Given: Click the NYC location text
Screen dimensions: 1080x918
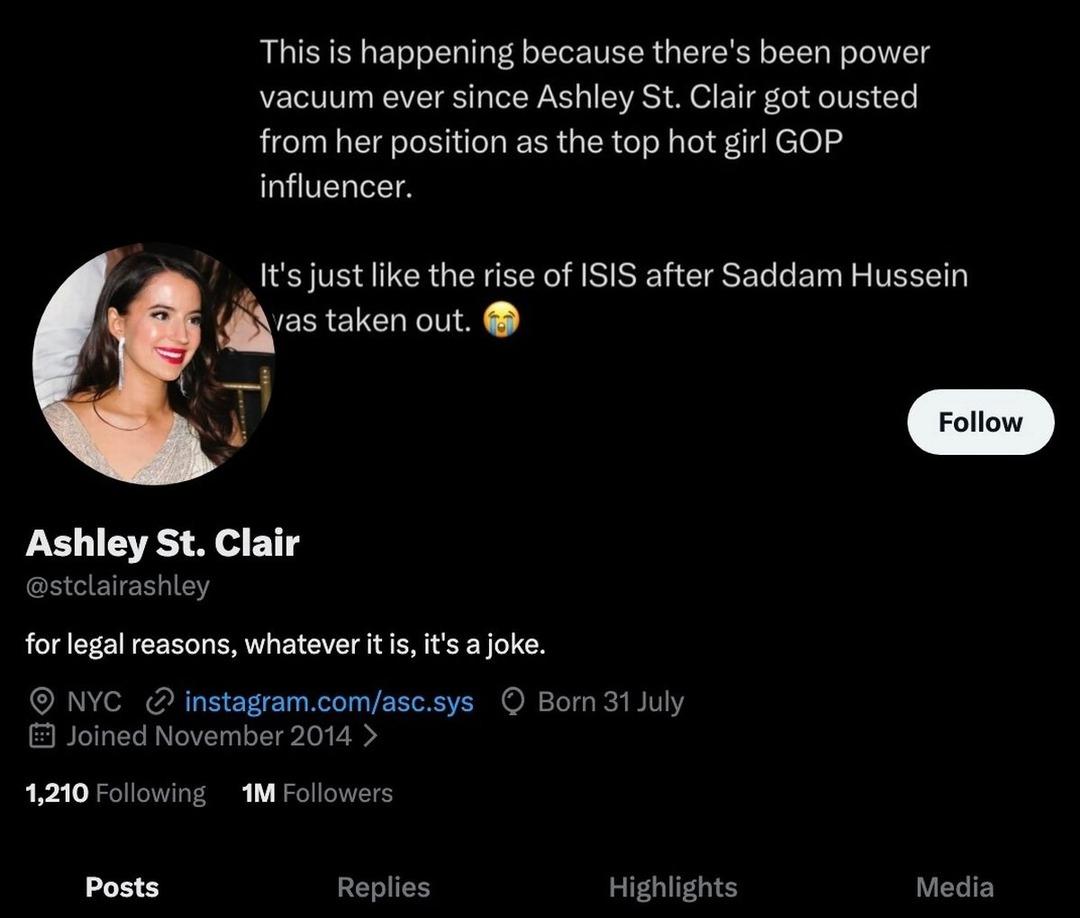Looking at the screenshot, I should [x=94, y=702].
